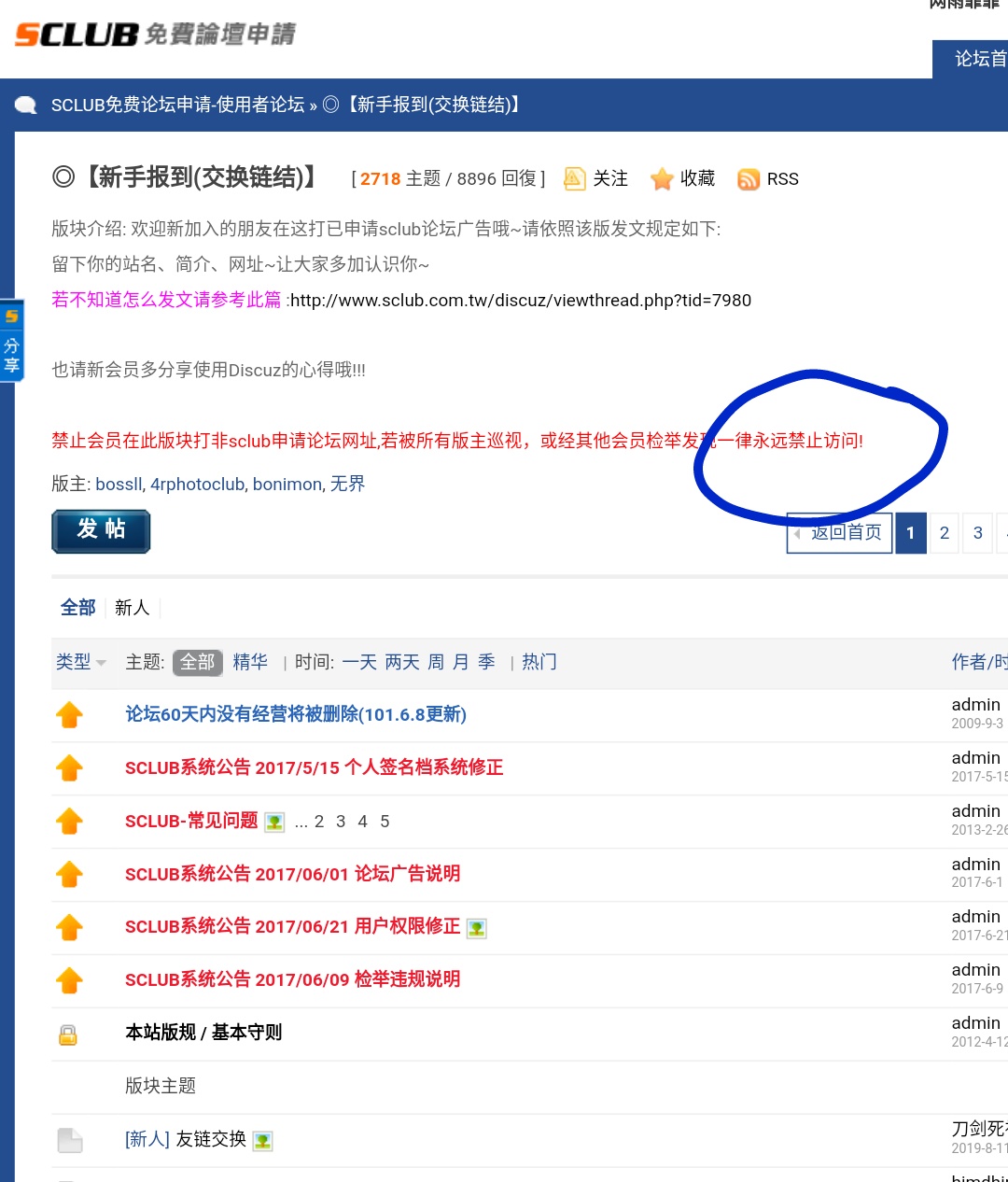The image size is (1008, 1182).
Task: Select current page 1 button
Action: pyautogui.click(x=911, y=533)
